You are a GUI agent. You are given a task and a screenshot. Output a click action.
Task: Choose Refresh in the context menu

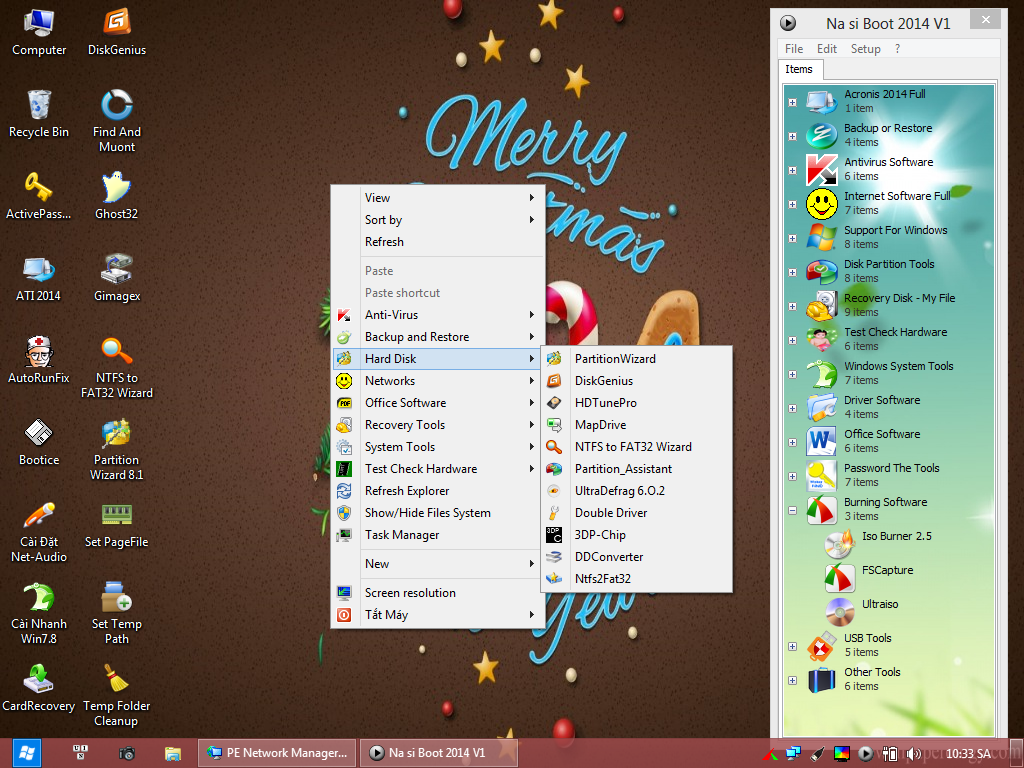[x=438, y=242]
